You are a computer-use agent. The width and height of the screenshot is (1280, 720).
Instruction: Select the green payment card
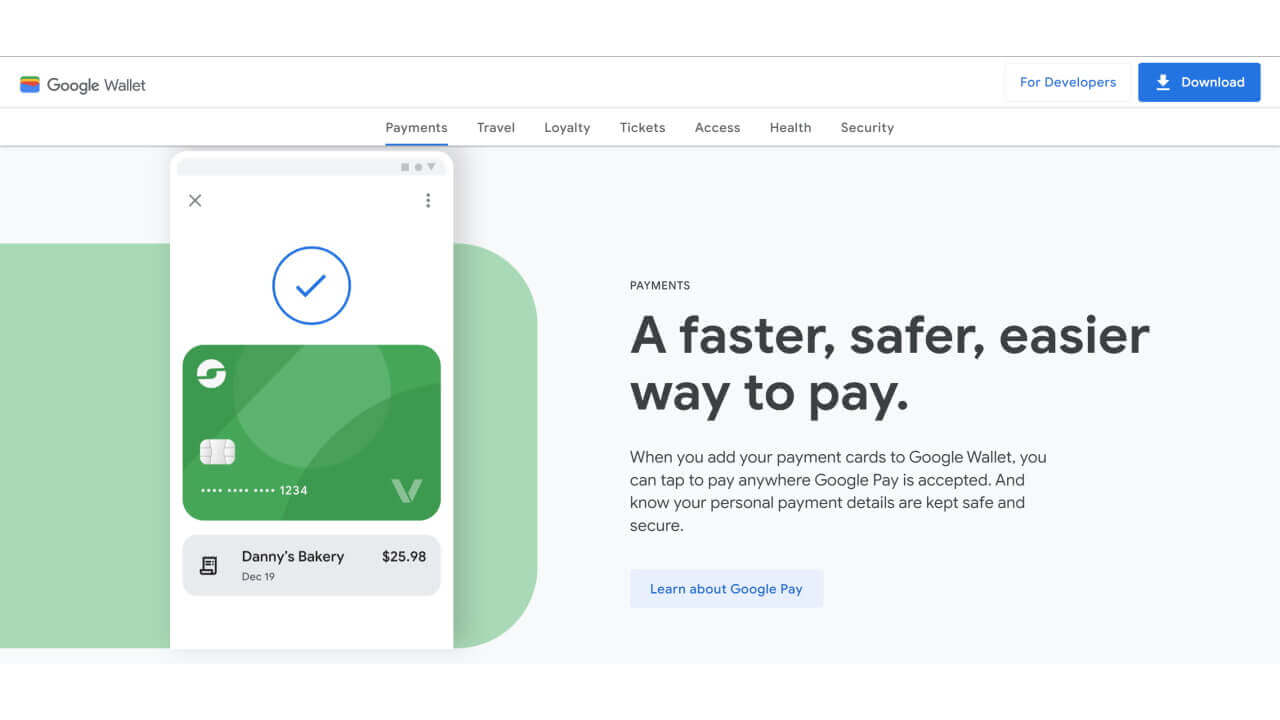pos(311,432)
